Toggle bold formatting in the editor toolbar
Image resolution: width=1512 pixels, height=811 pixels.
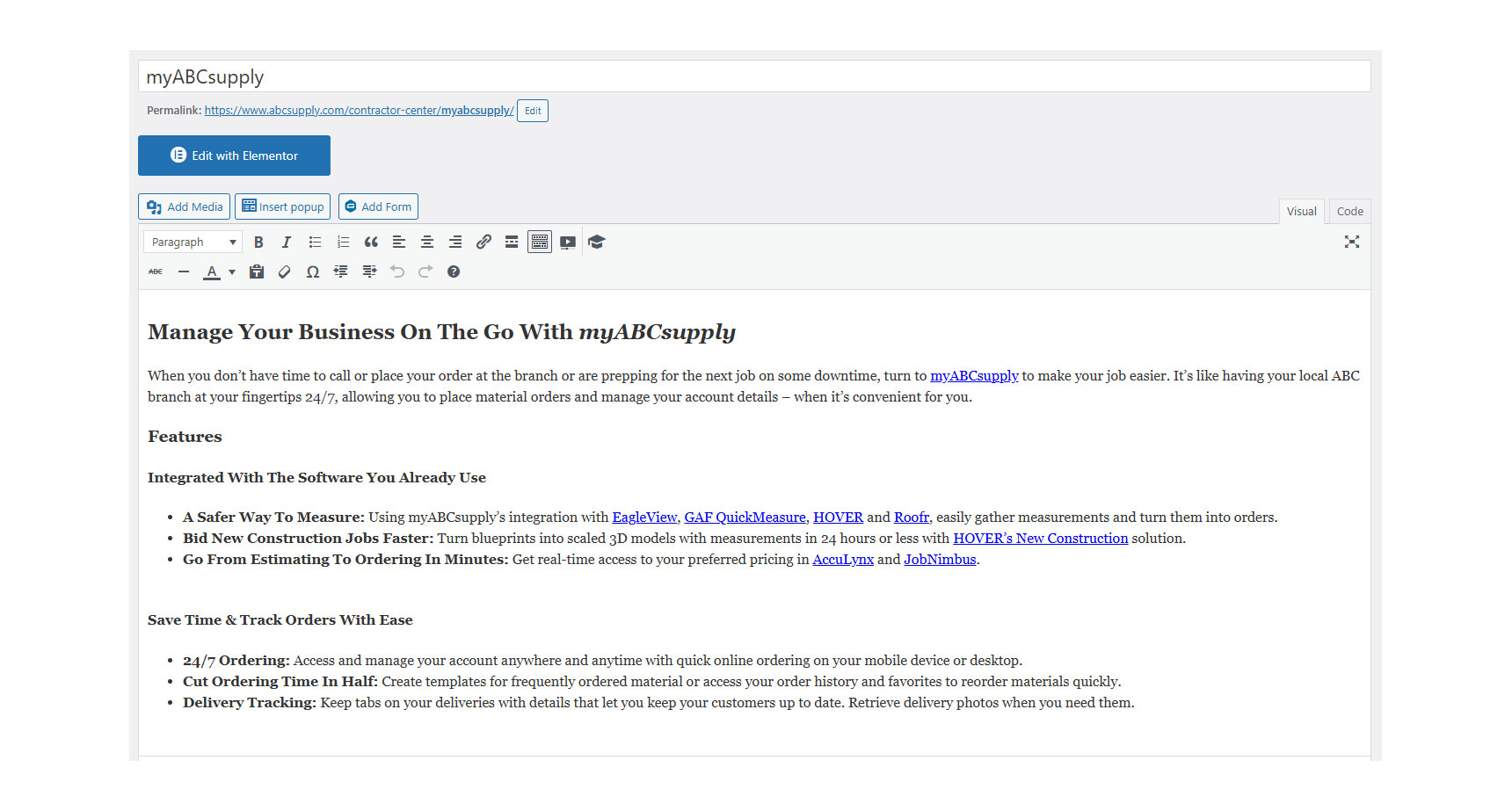coord(258,243)
